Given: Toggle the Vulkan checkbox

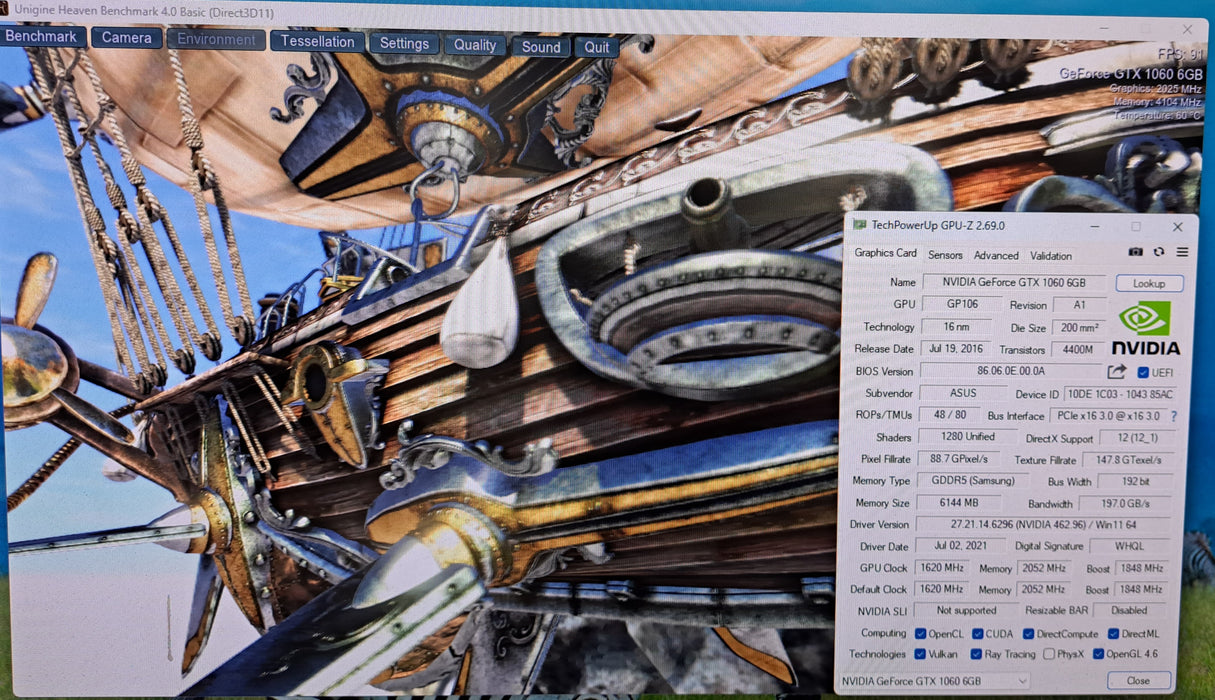Looking at the screenshot, I should [920, 654].
